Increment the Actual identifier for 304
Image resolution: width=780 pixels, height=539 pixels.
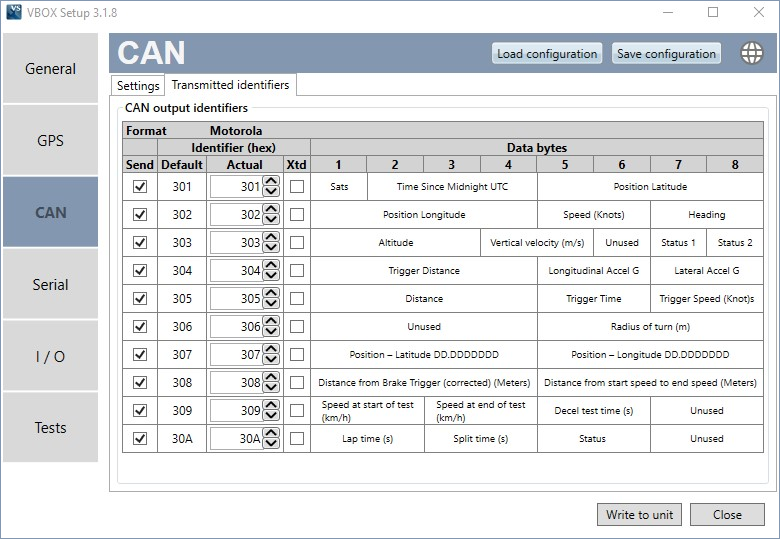pos(271,265)
